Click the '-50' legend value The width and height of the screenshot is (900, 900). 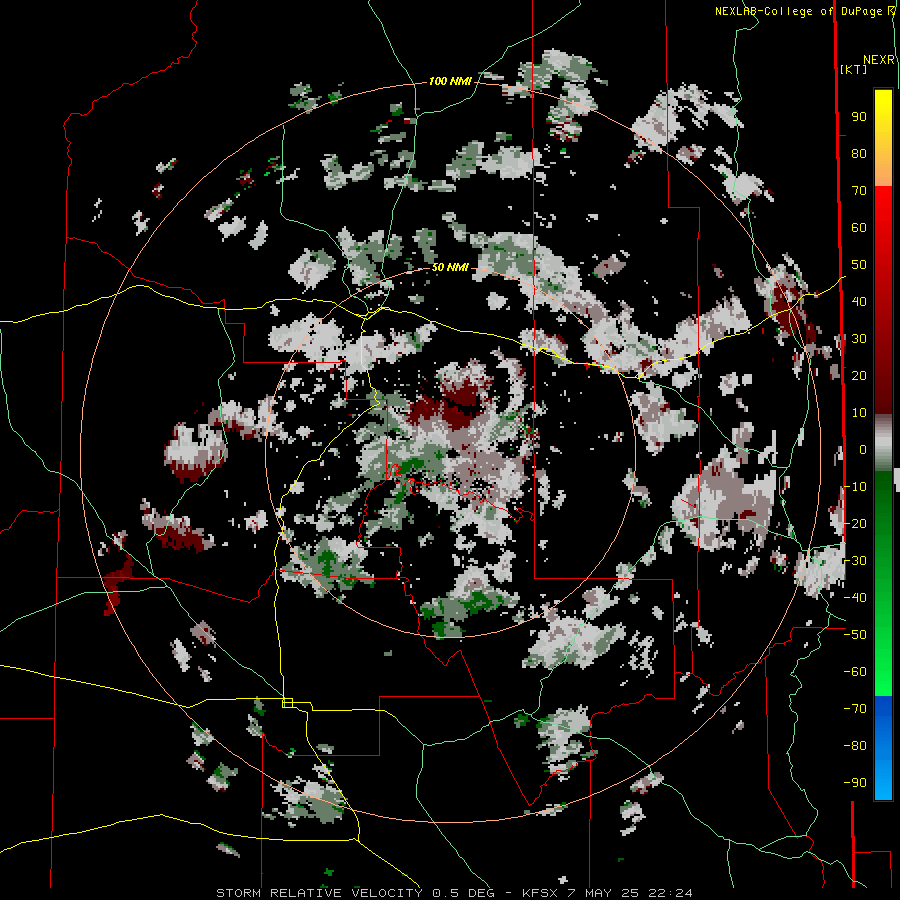(855, 635)
